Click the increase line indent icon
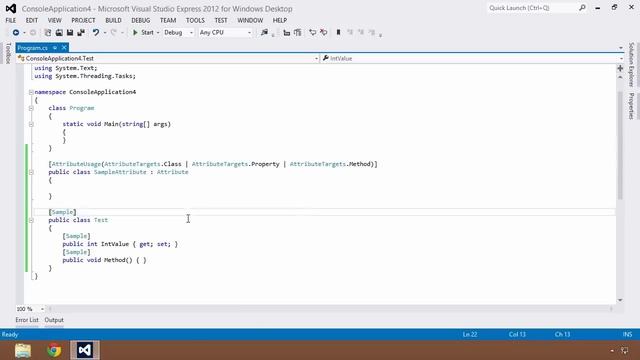This screenshot has width=640, height=360. (298, 32)
